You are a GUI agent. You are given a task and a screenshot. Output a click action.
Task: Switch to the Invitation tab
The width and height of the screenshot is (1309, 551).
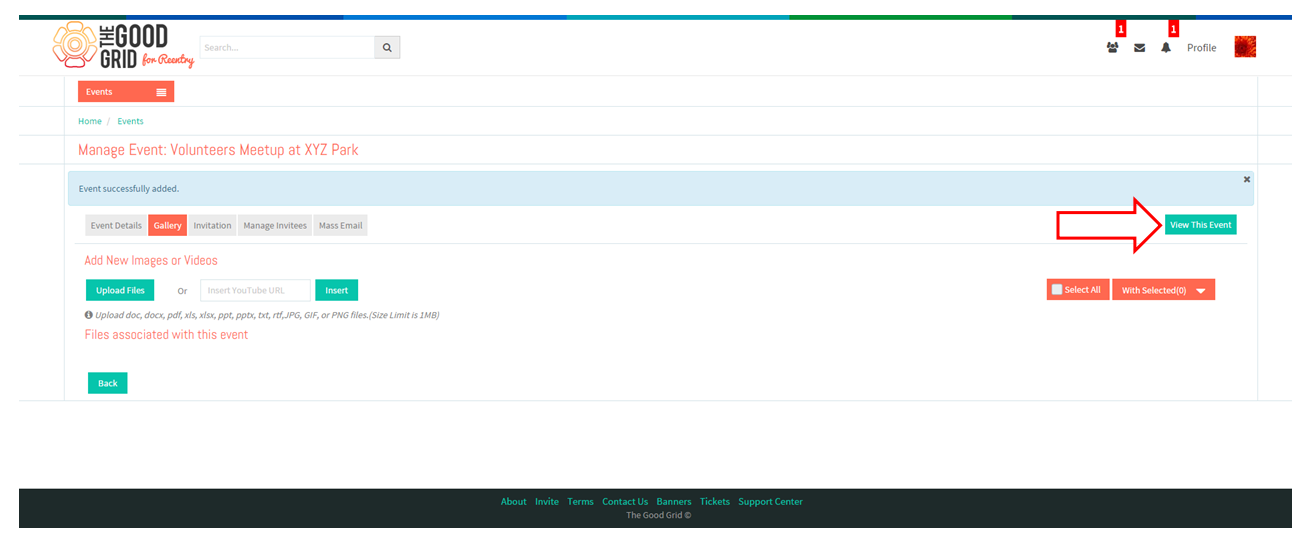pos(212,225)
